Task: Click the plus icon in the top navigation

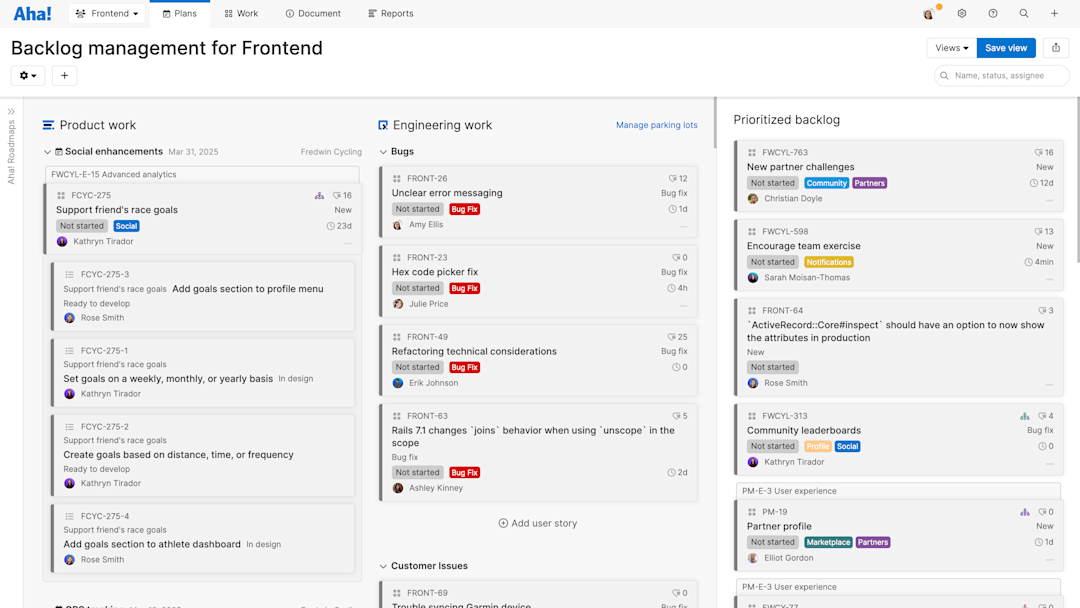Action: point(1052,13)
